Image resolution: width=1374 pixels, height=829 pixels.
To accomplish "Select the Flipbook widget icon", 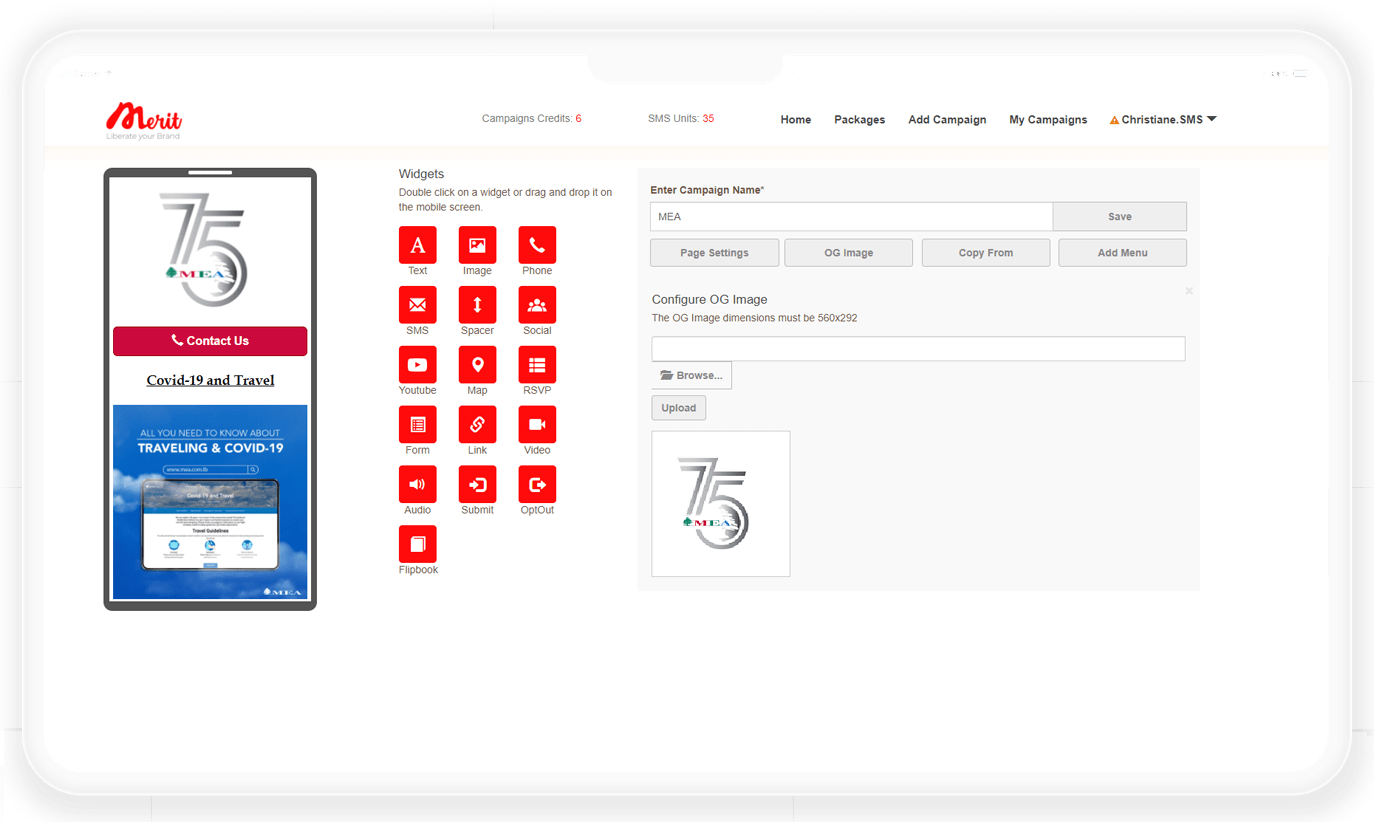I will coord(417,545).
